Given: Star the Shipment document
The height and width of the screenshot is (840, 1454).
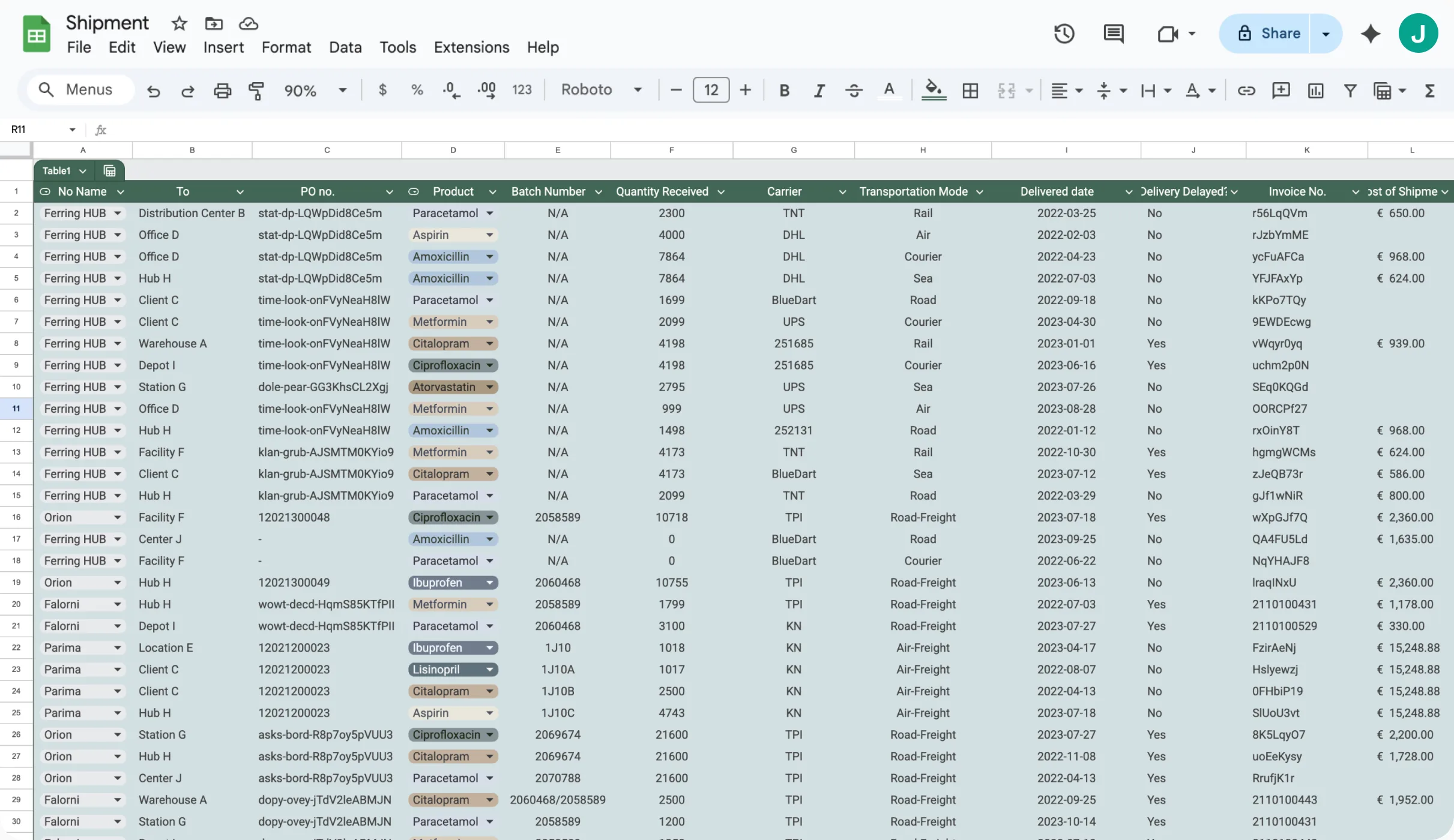Looking at the screenshot, I should click(x=179, y=23).
